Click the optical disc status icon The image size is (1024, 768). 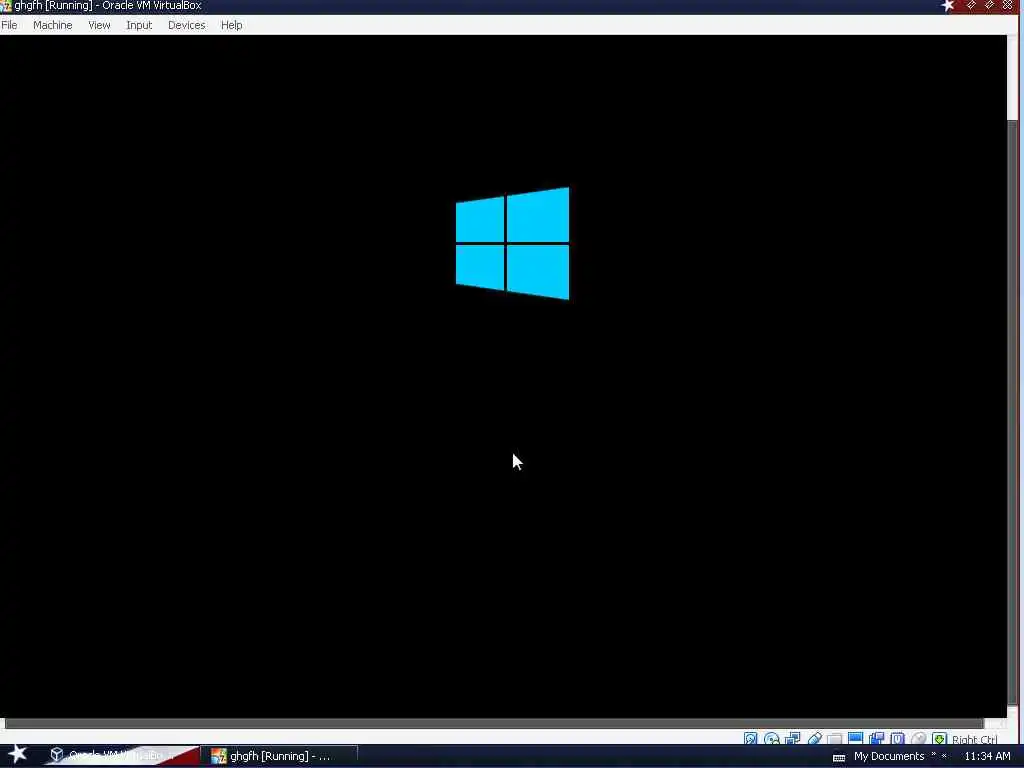771,738
